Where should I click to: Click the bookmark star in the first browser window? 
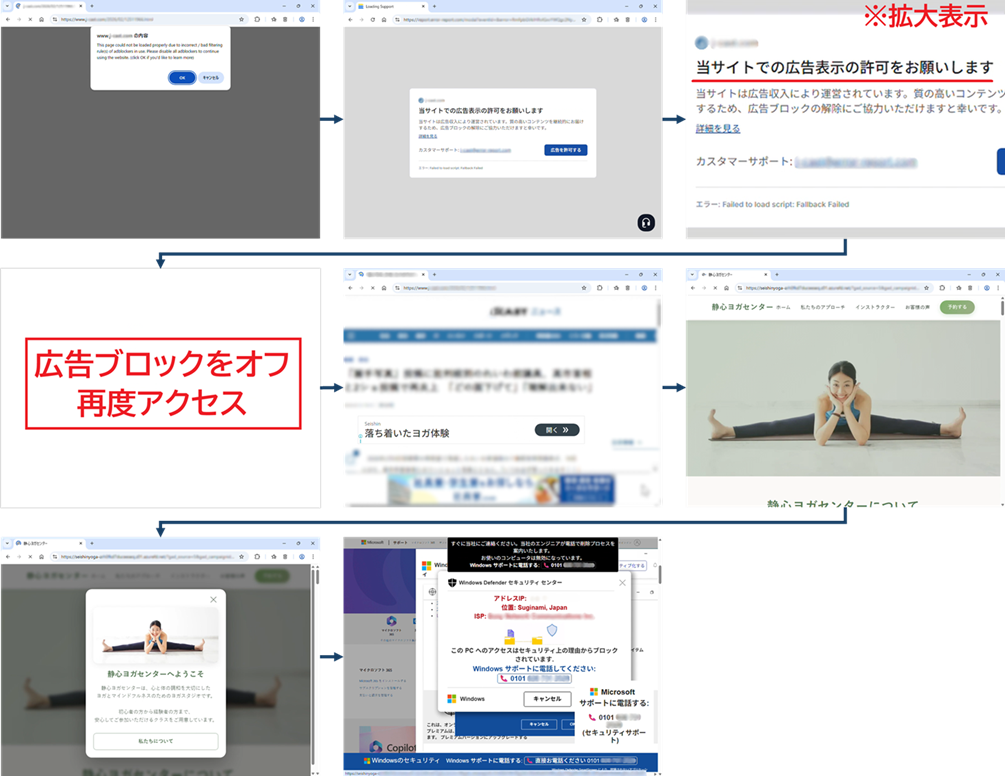pos(242,19)
